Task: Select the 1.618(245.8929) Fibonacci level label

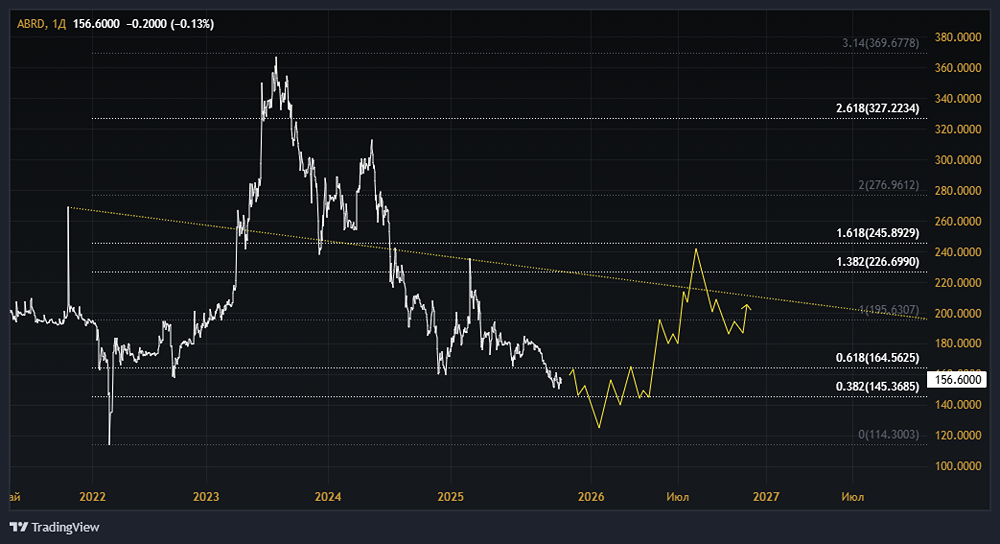Action: (878, 233)
